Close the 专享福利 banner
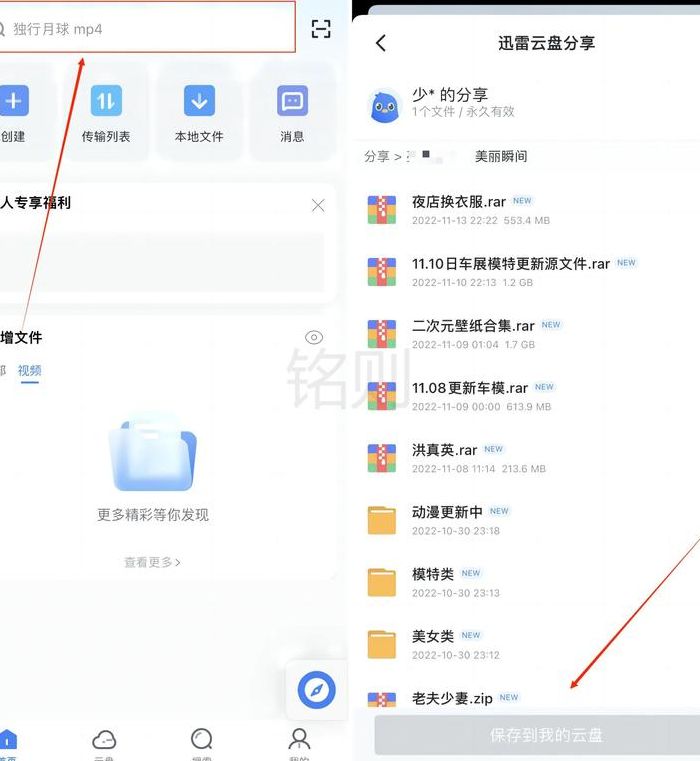The width and height of the screenshot is (700, 761). (318, 205)
